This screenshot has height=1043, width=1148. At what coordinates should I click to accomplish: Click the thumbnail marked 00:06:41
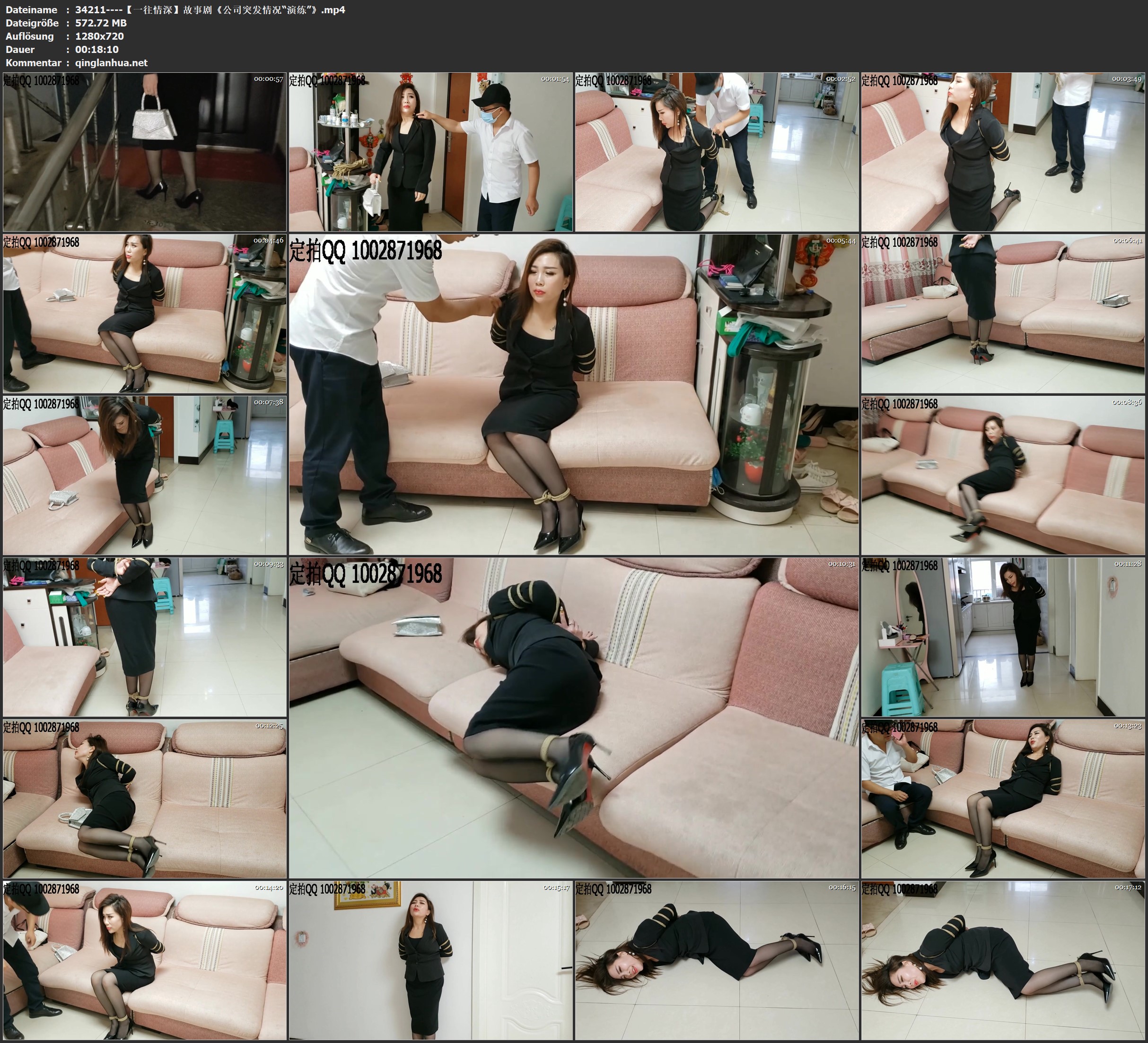pos(1003,313)
